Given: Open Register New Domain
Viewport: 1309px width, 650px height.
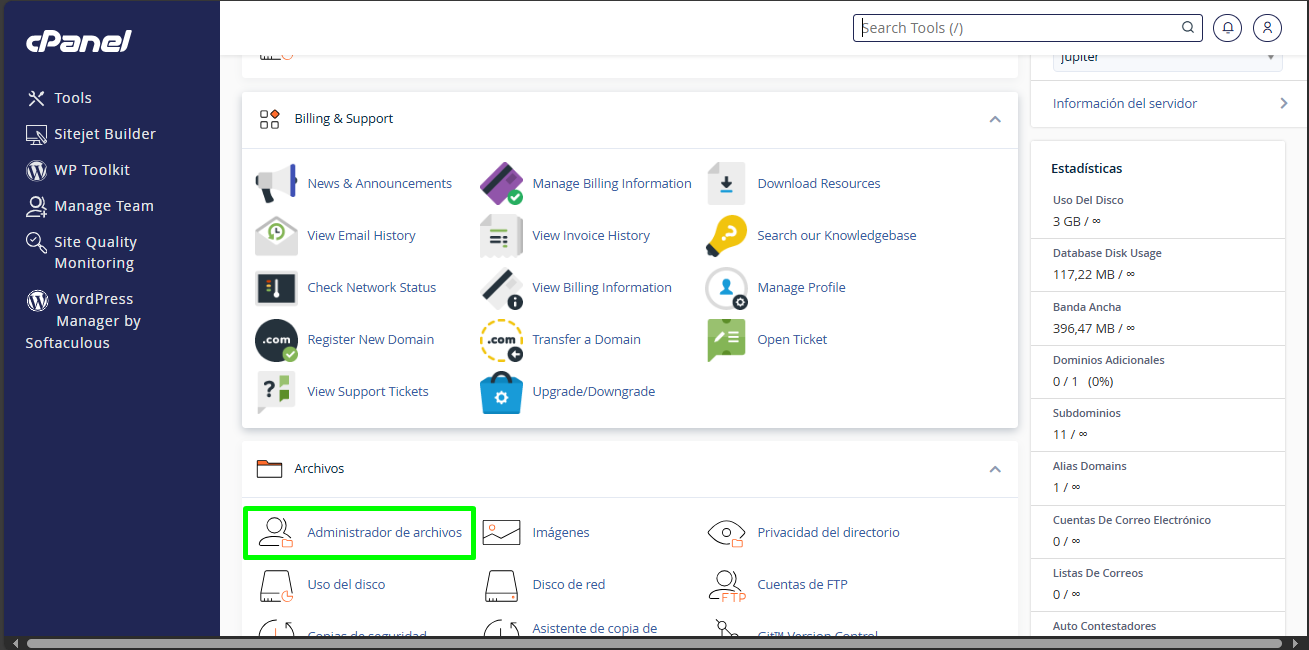Looking at the screenshot, I should pos(276,339).
